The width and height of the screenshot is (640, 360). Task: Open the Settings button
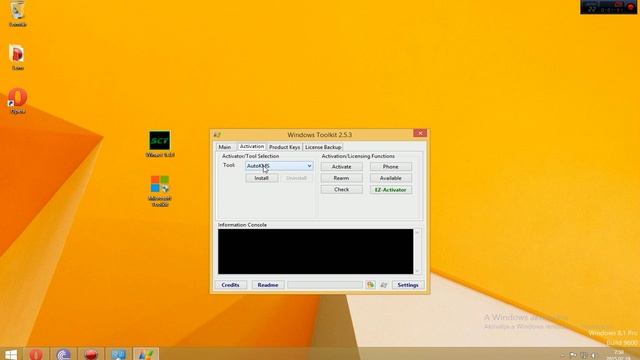408,285
